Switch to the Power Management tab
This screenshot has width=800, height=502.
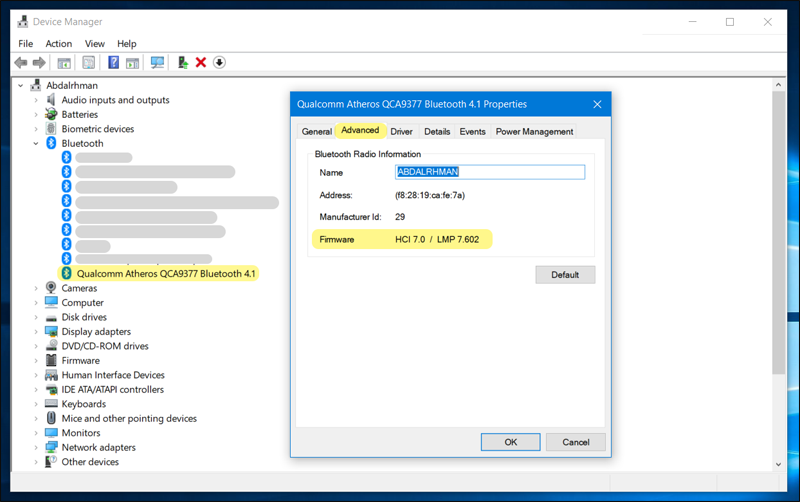[534, 132]
